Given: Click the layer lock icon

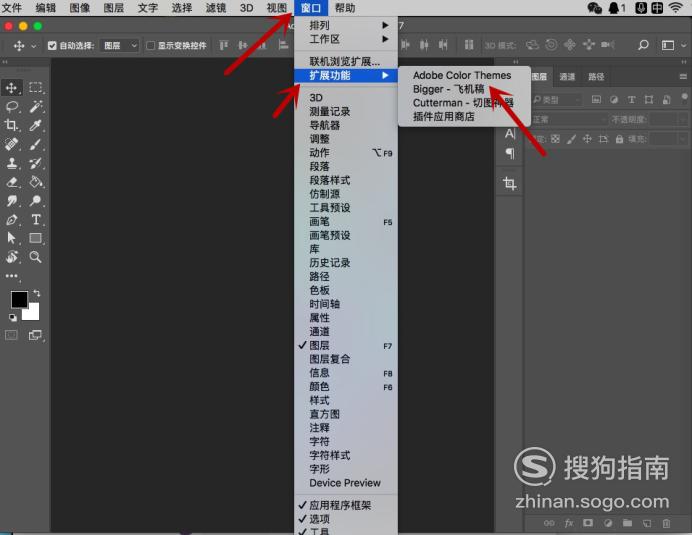Looking at the screenshot, I should pos(619,139).
